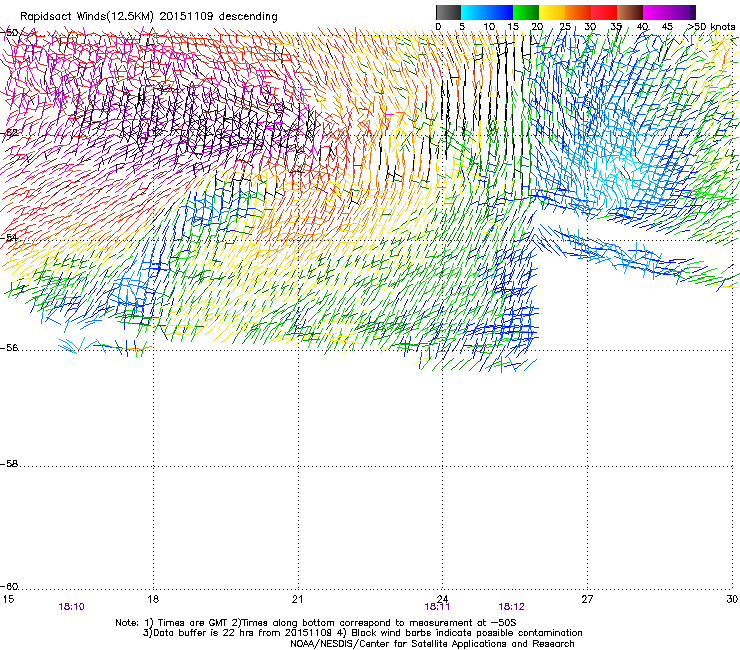The height and width of the screenshot is (650, 740).
Task: Click the latitude axis label '-50'
Action: click(x=9, y=33)
